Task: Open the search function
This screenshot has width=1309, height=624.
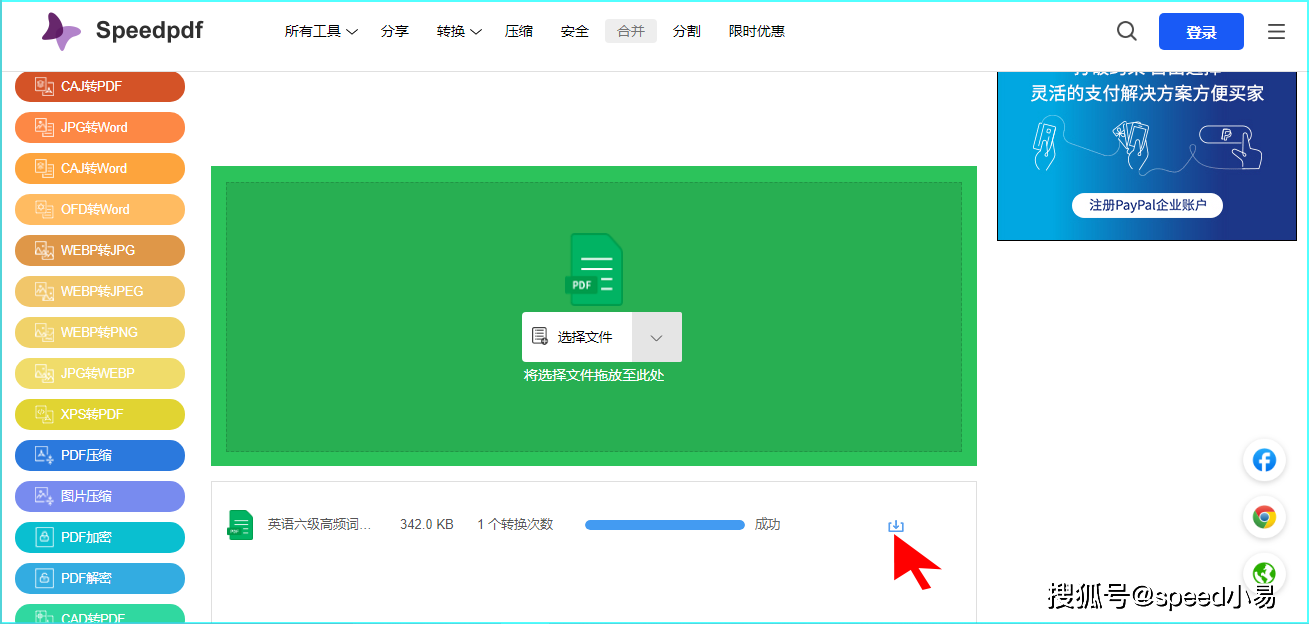Action: pyautogui.click(x=1126, y=31)
